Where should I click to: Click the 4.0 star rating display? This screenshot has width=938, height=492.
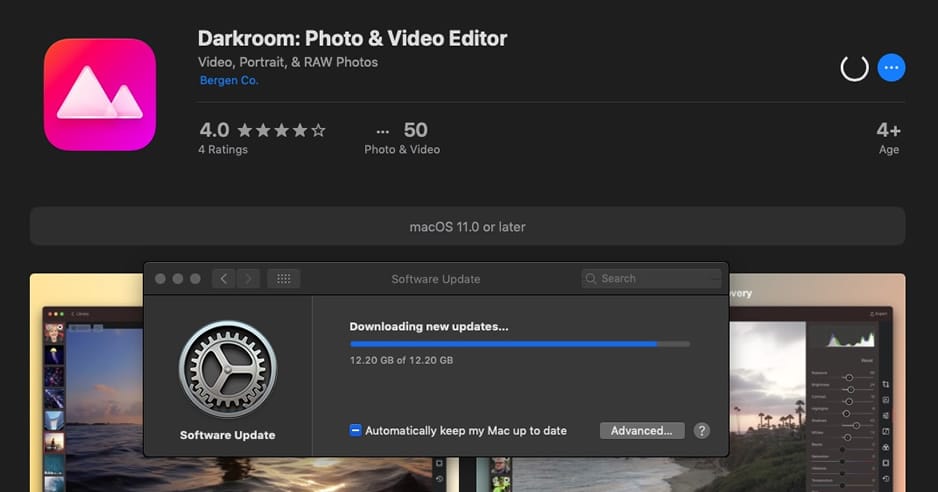(262, 130)
